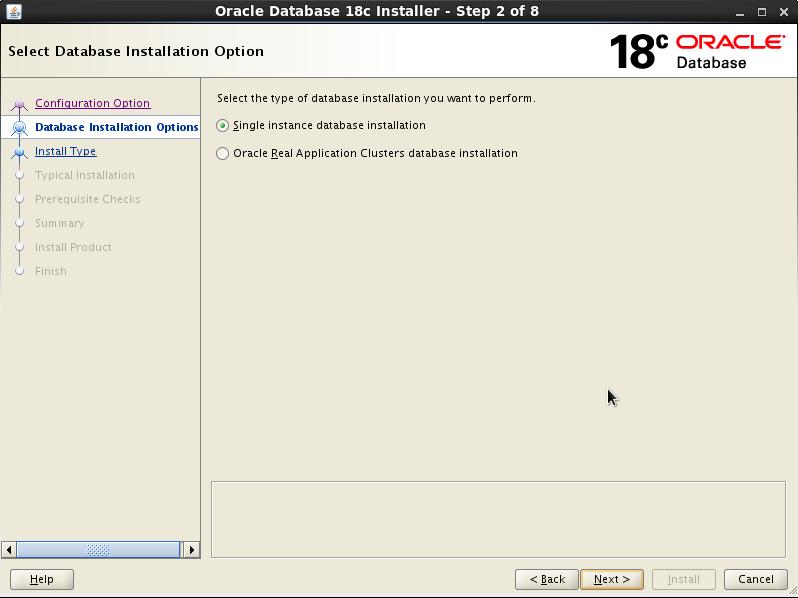Choose Oracle Real Application Clusters database installation

(x=222, y=153)
